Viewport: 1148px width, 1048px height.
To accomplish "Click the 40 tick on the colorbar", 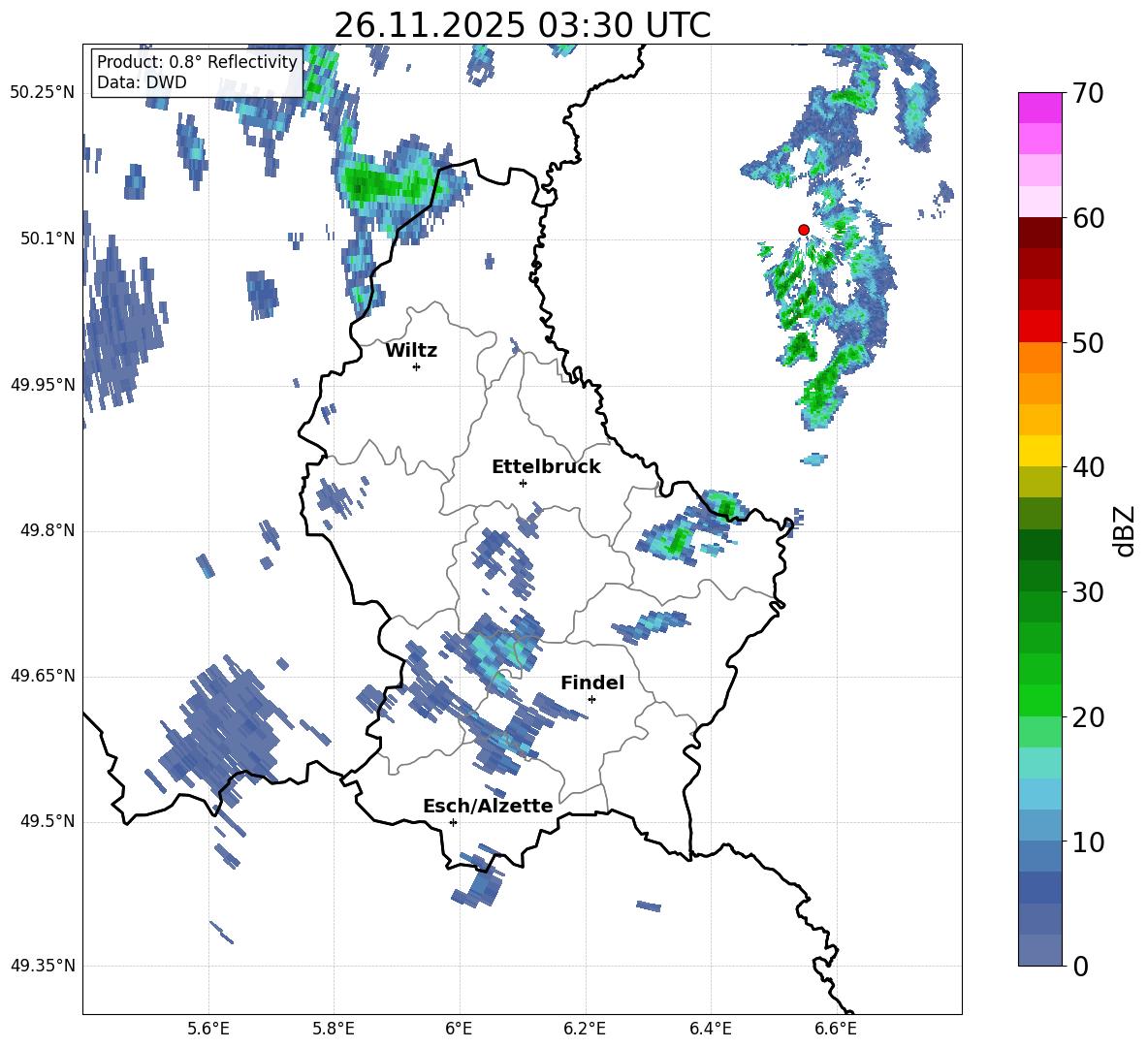I will (x=1088, y=467).
